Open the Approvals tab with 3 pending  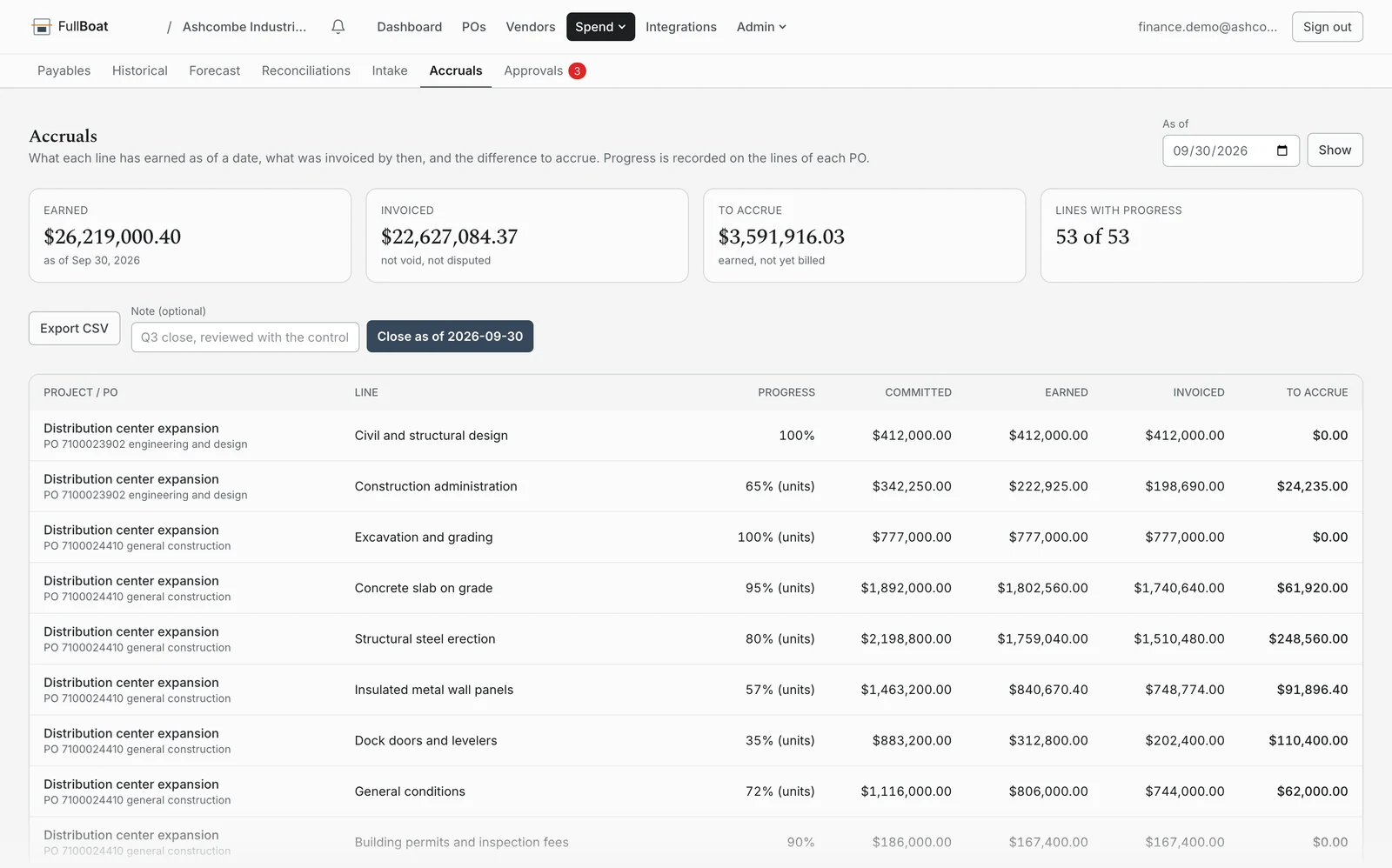click(x=545, y=70)
